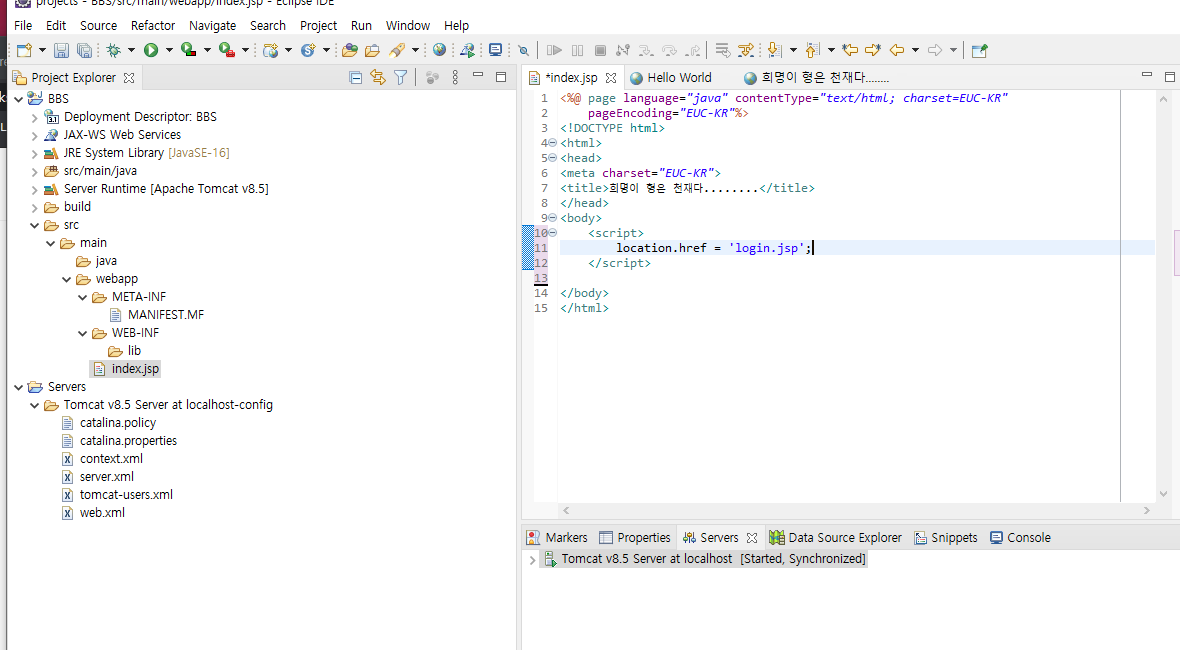Expand Deployment Descriptor: BBS node
Viewport: 1180px width, 650px height.
(35, 117)
